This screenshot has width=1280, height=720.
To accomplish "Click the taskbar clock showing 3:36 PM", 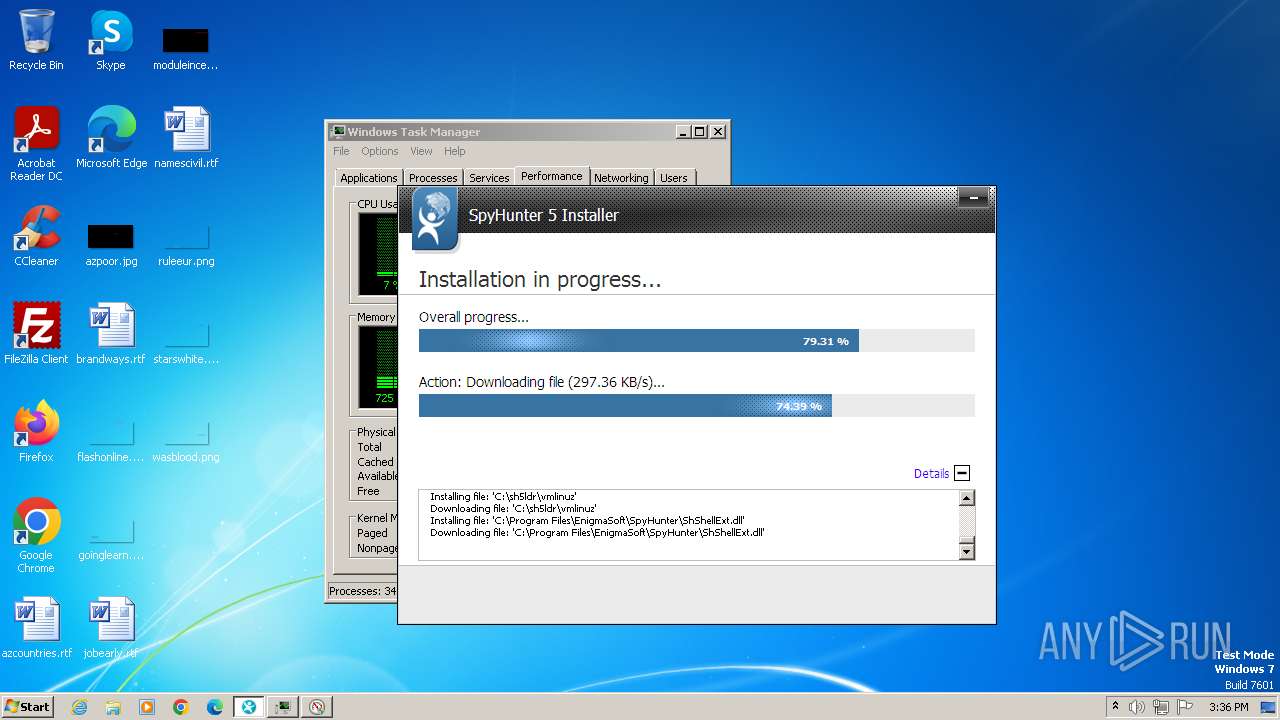I will 1228,707.
